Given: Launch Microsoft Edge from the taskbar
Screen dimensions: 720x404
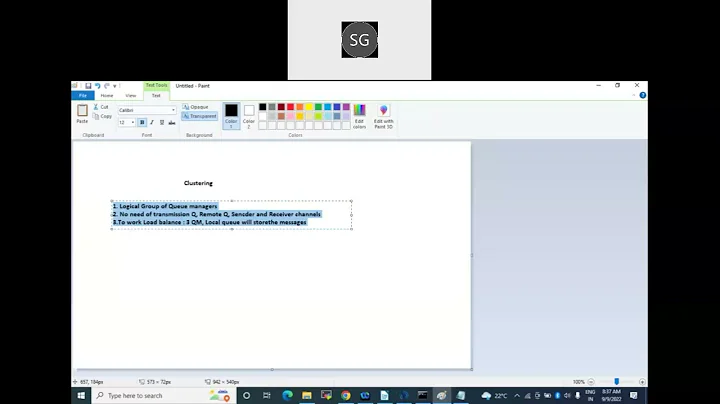Looking at the screenshot, I should click(x=287, y=395).
